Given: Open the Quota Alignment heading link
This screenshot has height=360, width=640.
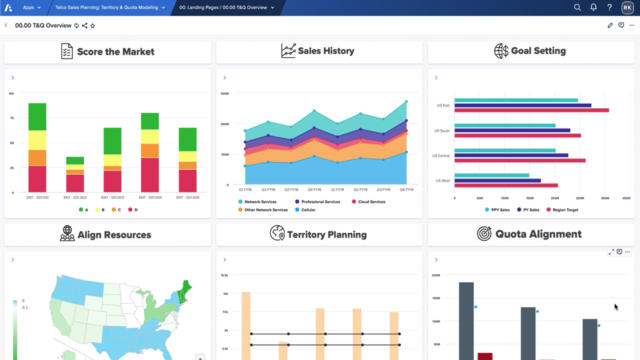Looking at the screenshot, I should click(538, 234).
